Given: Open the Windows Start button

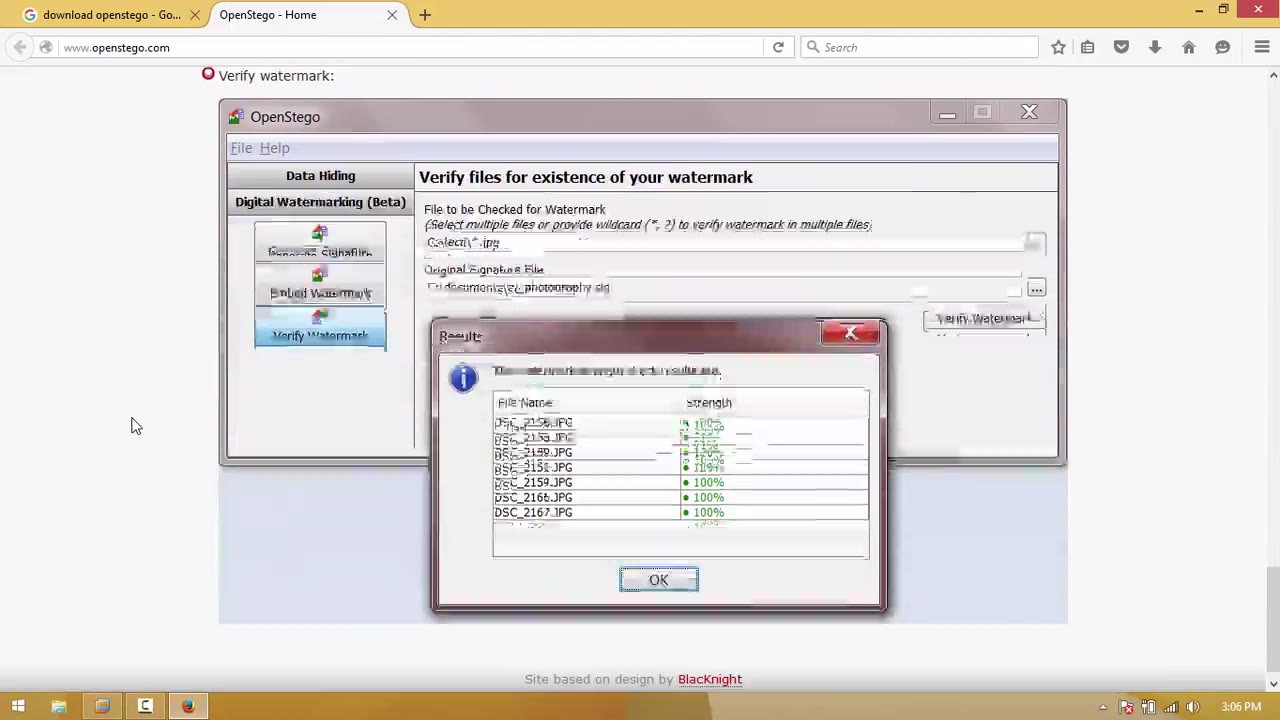Looking at the screenshot, I should click(x=18, y=707).
